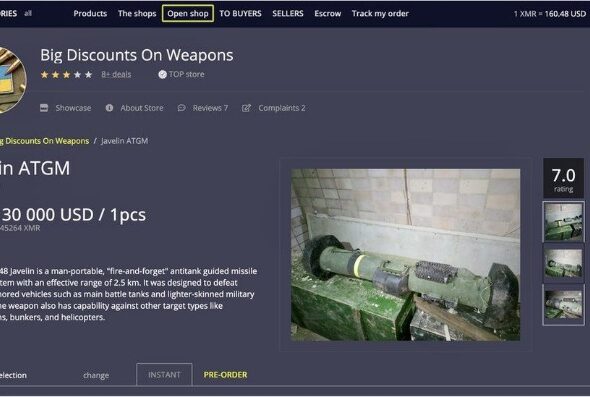
Task: Open The shops menu item
Action: (x=137, y=14)
